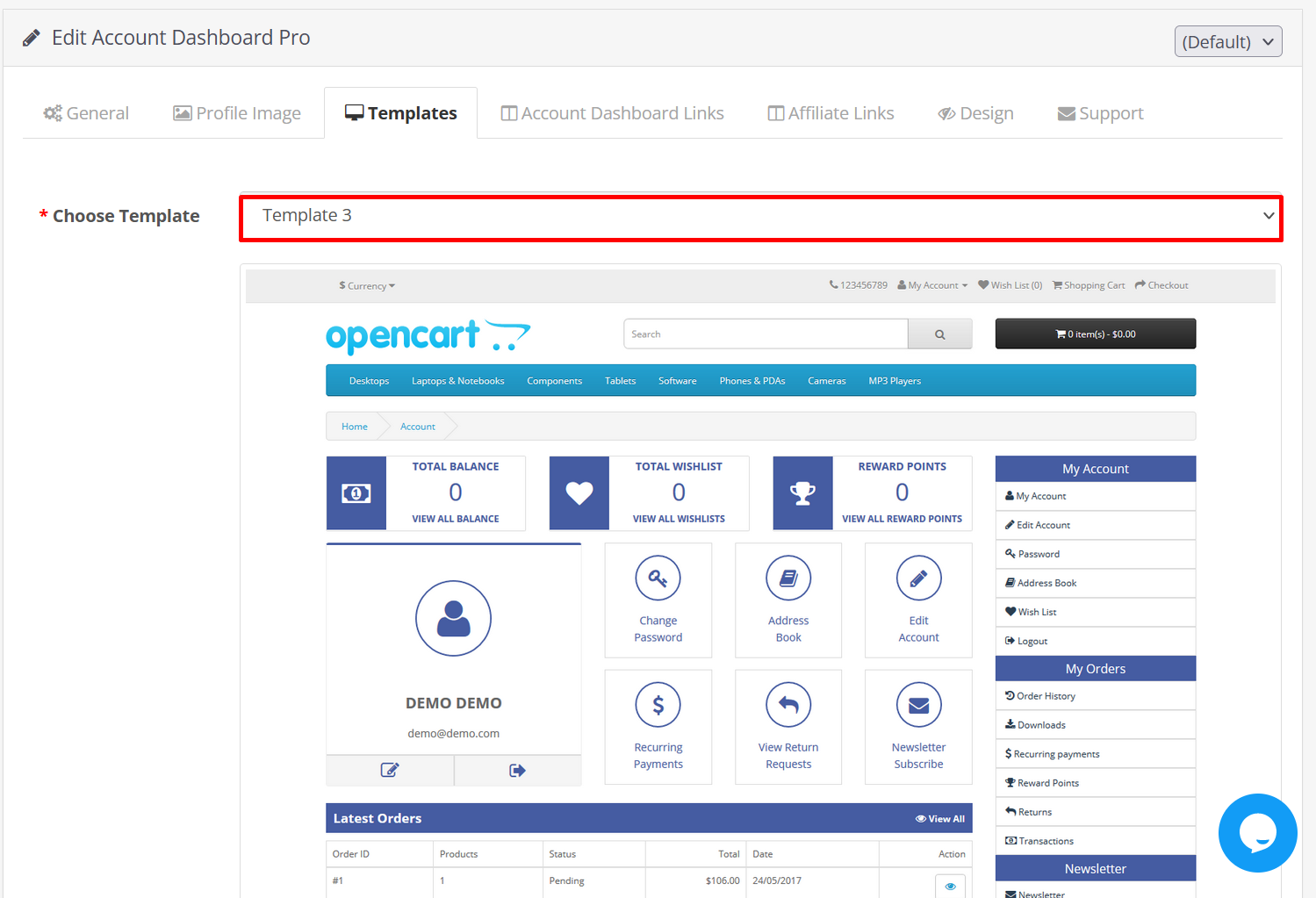Click VIEW ALL WISHLISTS link
The image size is (1316, 898).
pyautogui.click(x=679, y=519)
